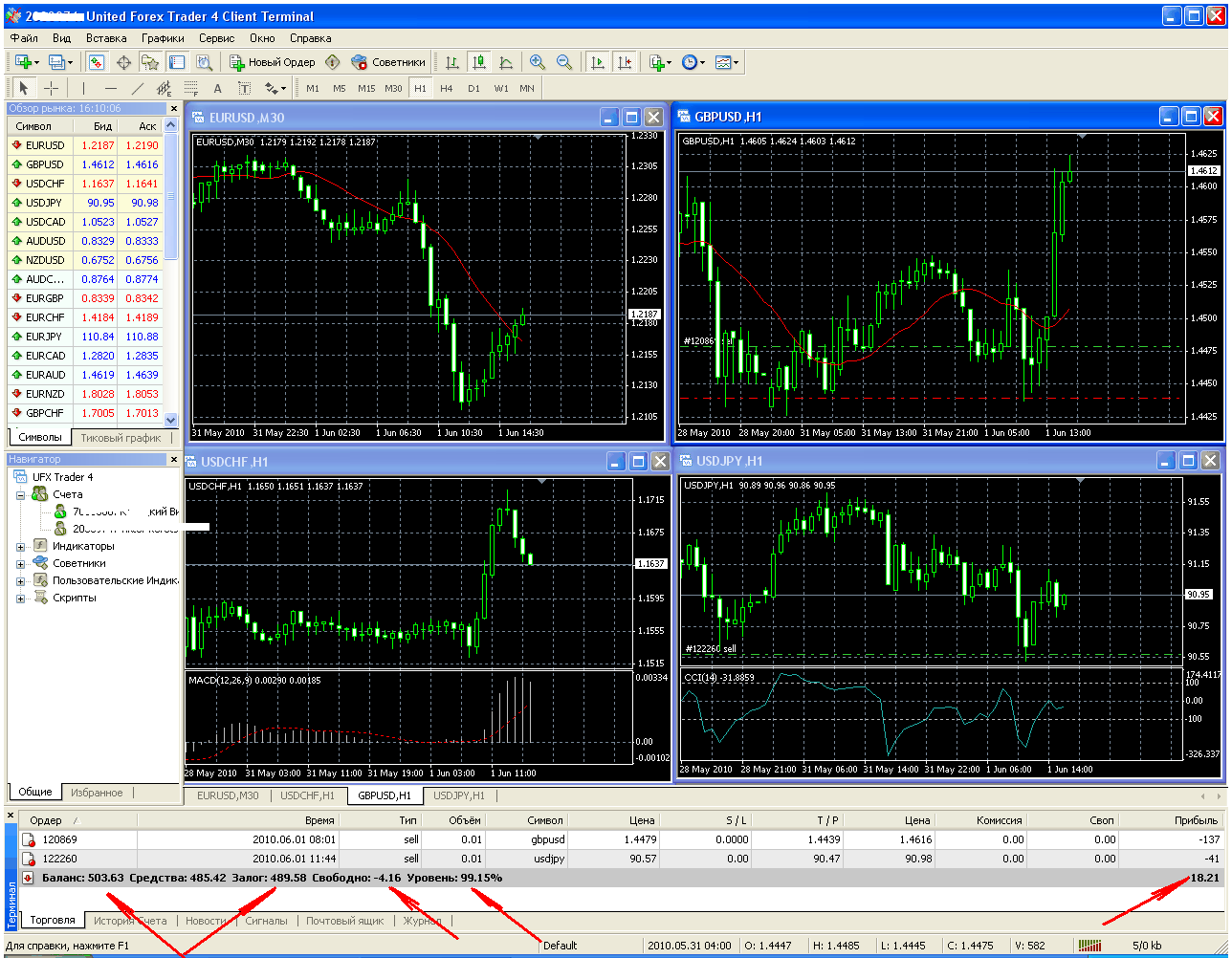Click the MetaEditor diamond icon
The width and height of the screenshot is (1232, 958).
coord(332,62)
